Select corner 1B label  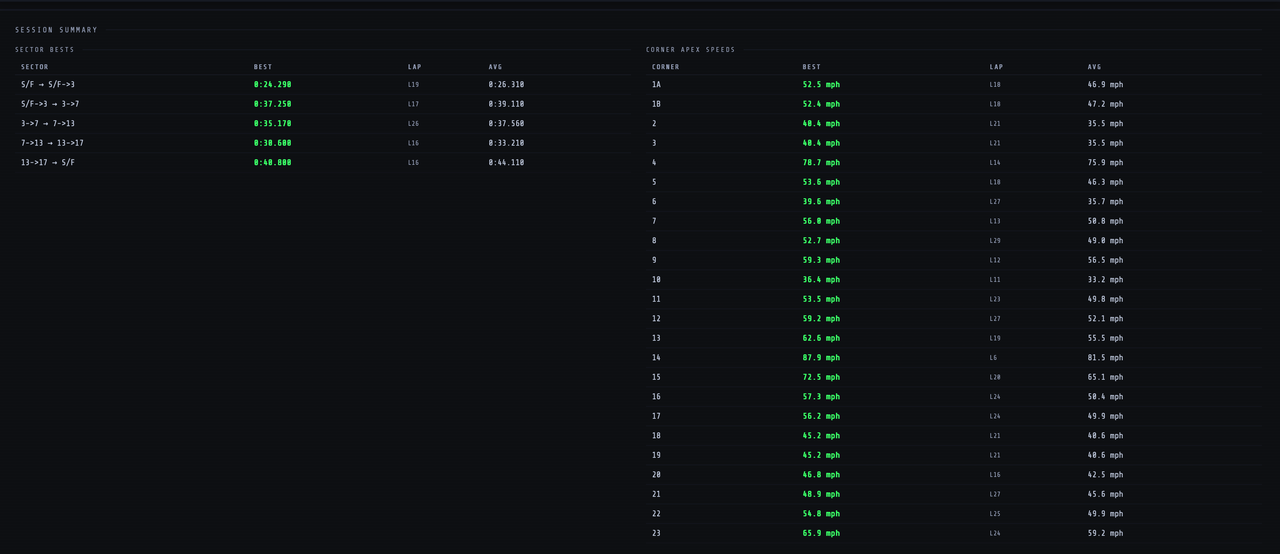coord(656,104)
